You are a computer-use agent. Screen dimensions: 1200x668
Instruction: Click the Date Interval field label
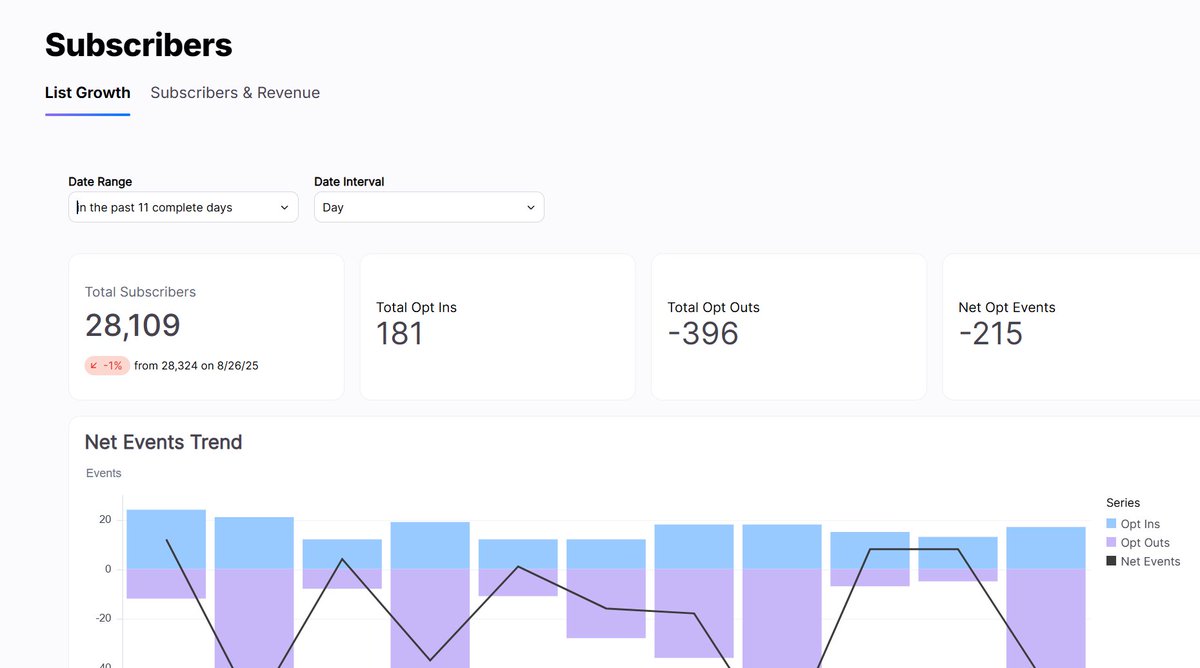(x=349, y=182)
